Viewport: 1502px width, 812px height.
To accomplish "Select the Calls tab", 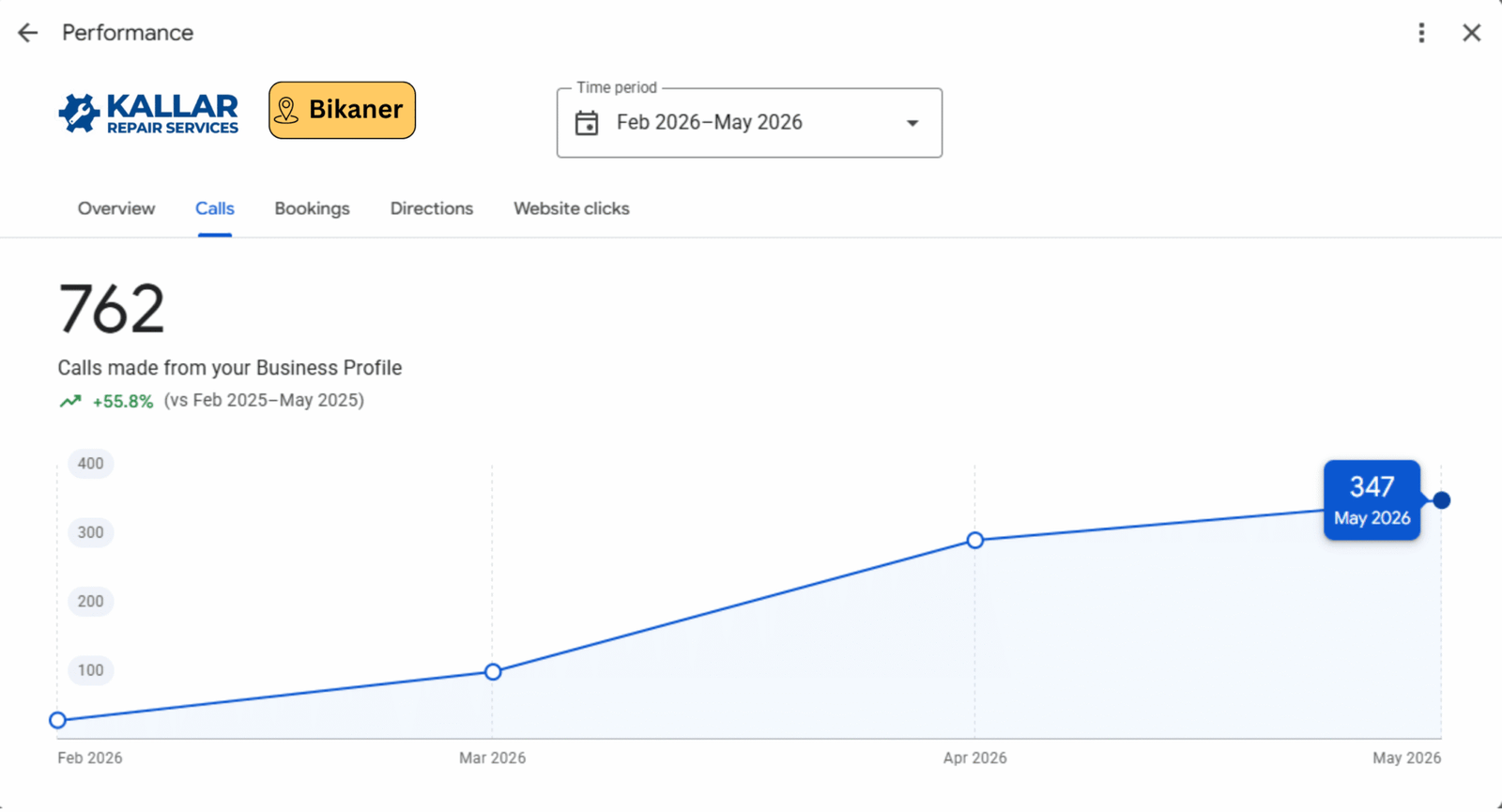I will pyautogui.click(x=215, y=208).
